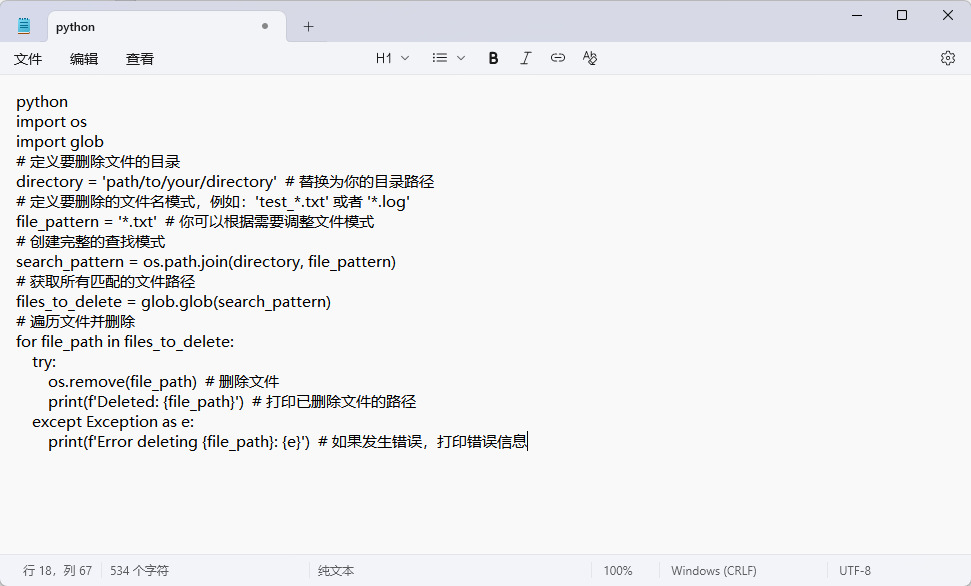Open settings via gear icon

947,58
